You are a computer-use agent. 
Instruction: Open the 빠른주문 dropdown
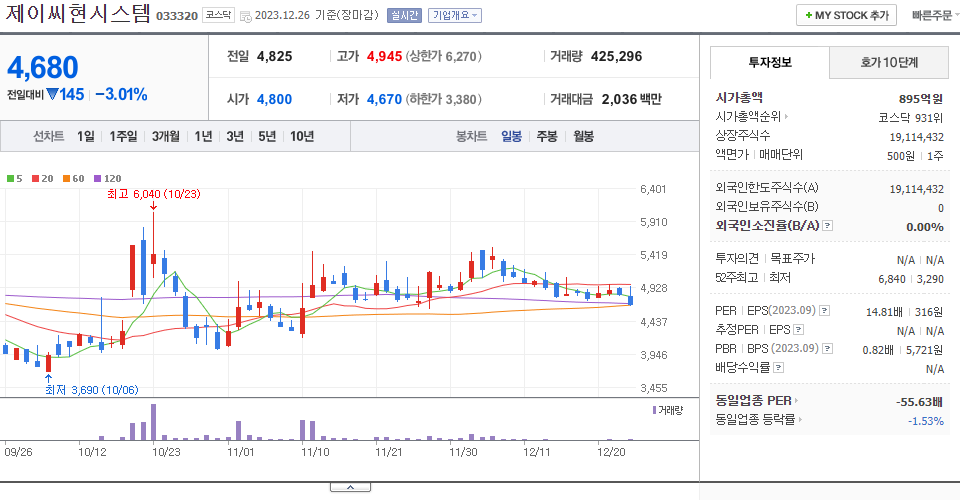point(934,15)
